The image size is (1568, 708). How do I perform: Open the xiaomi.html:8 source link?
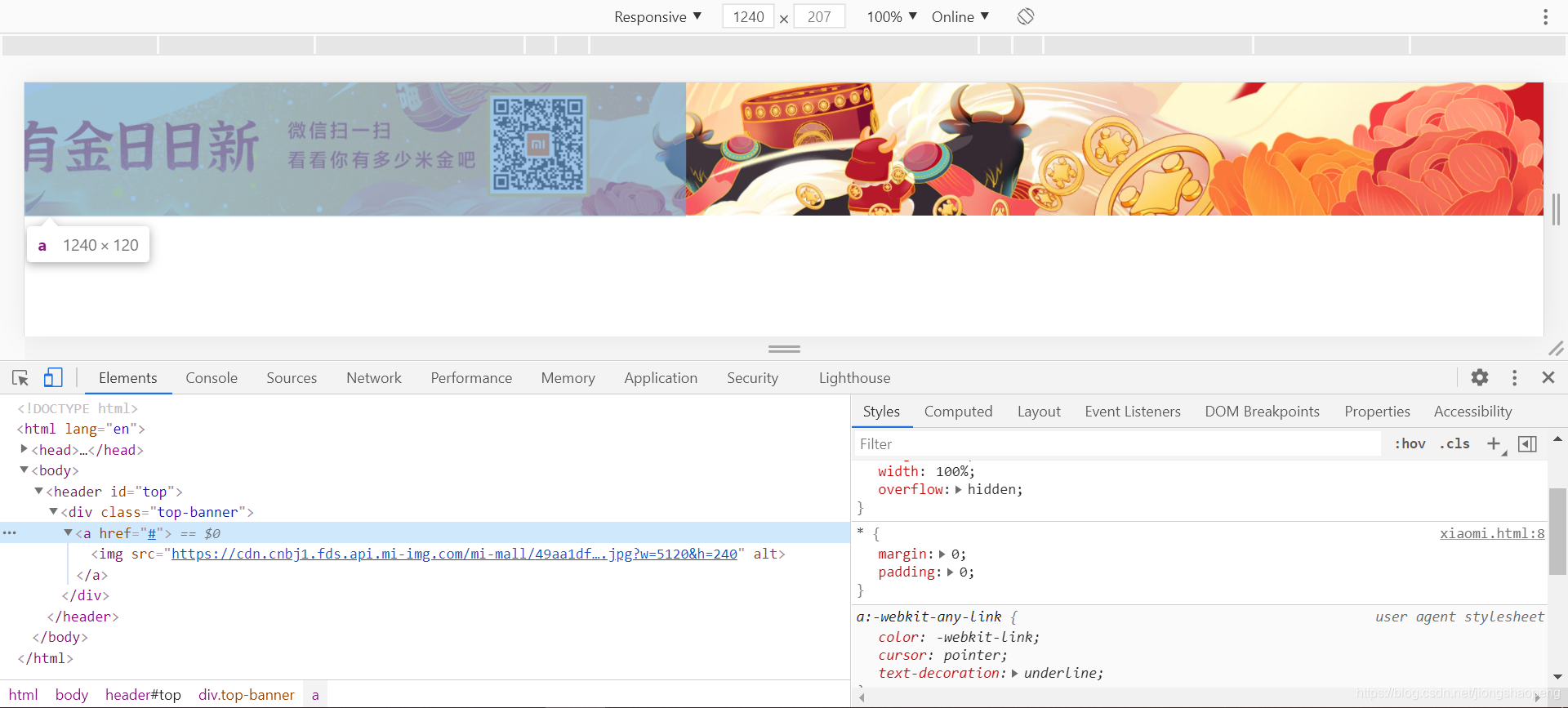coord(1492,533)
